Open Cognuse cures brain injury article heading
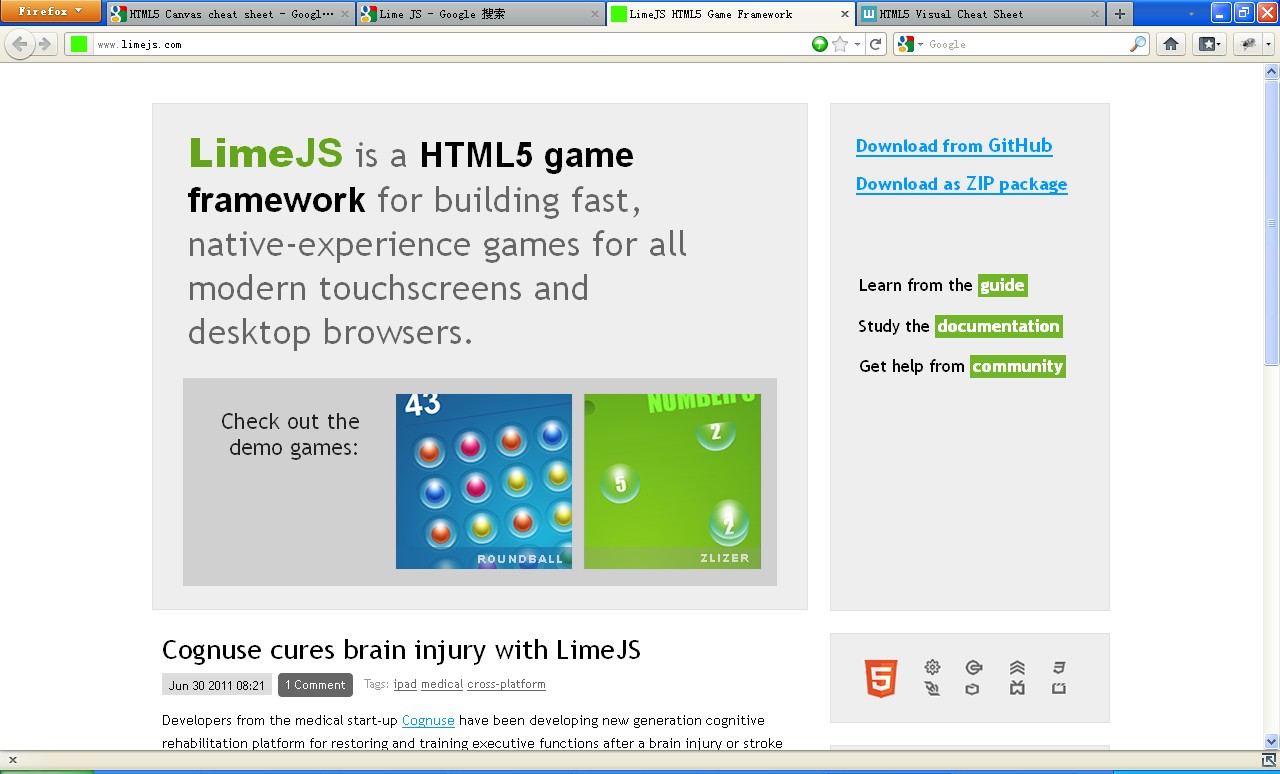 pyautogui.click(x=401, y=650)
